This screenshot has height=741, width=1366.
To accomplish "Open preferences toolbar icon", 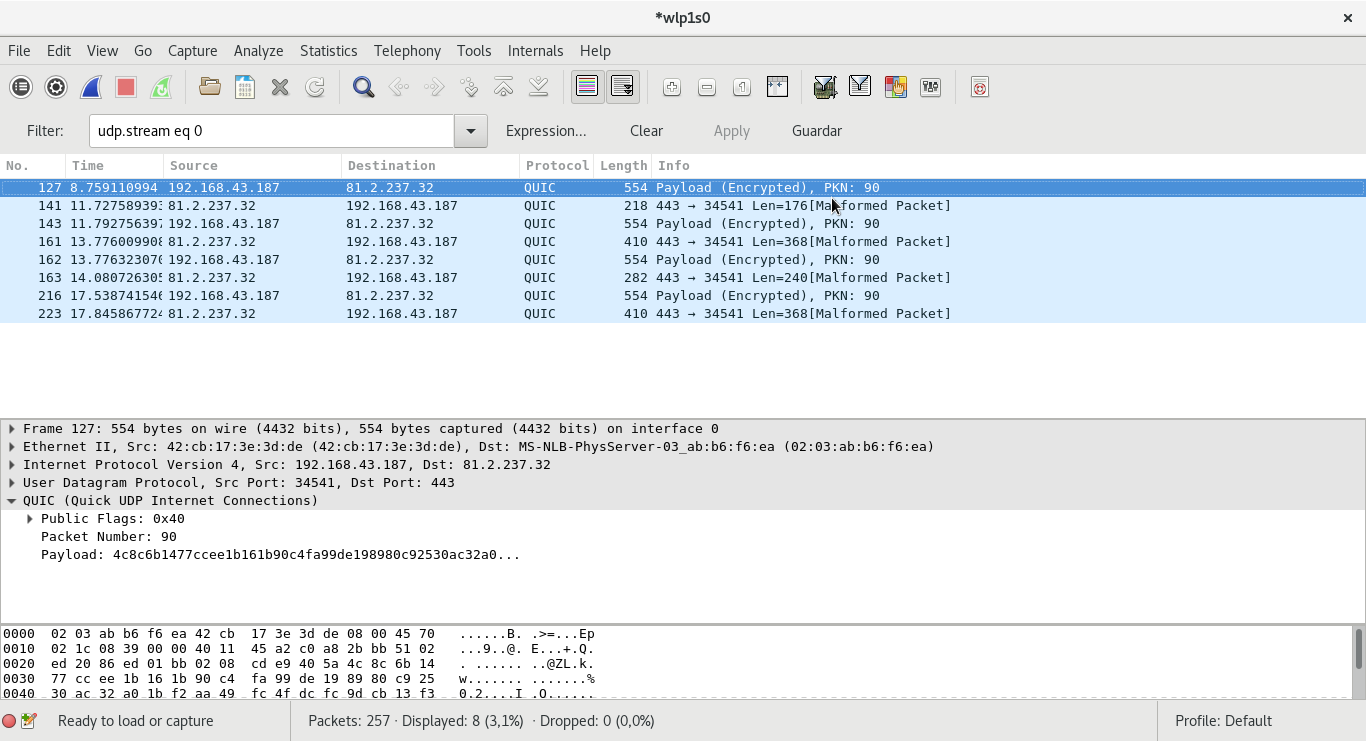I will 930,87.
